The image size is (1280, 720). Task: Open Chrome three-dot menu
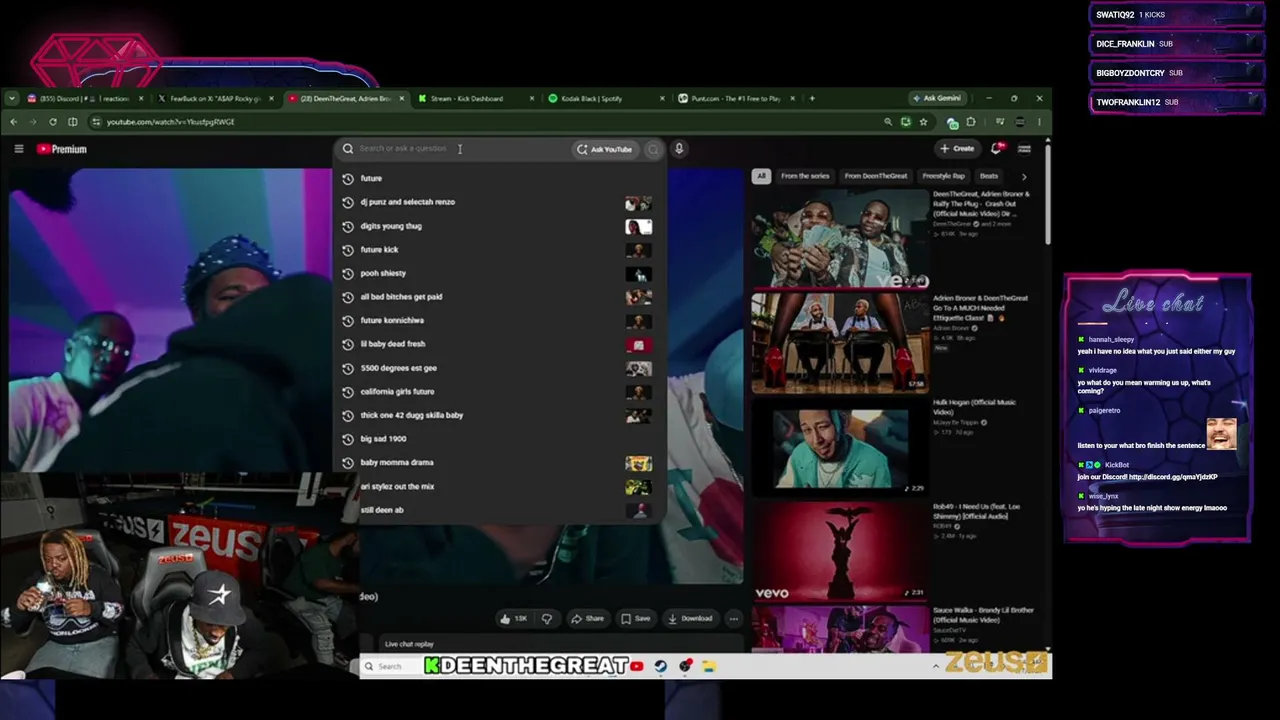(x=1039, y=122)
